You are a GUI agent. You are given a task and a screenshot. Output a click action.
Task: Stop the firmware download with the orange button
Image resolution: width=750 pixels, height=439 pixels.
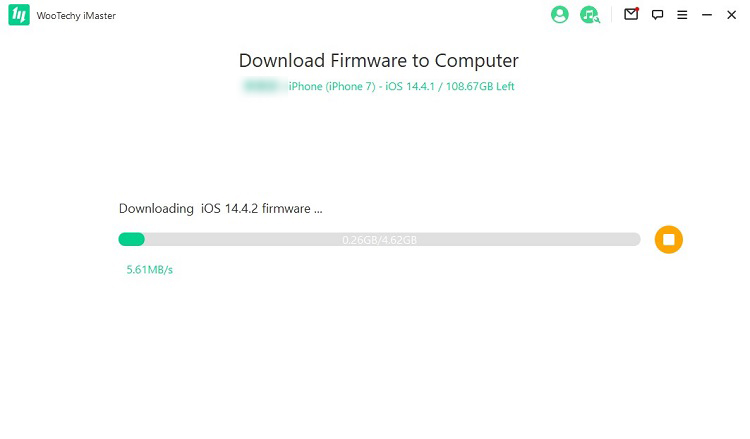(x=669, y=240)
